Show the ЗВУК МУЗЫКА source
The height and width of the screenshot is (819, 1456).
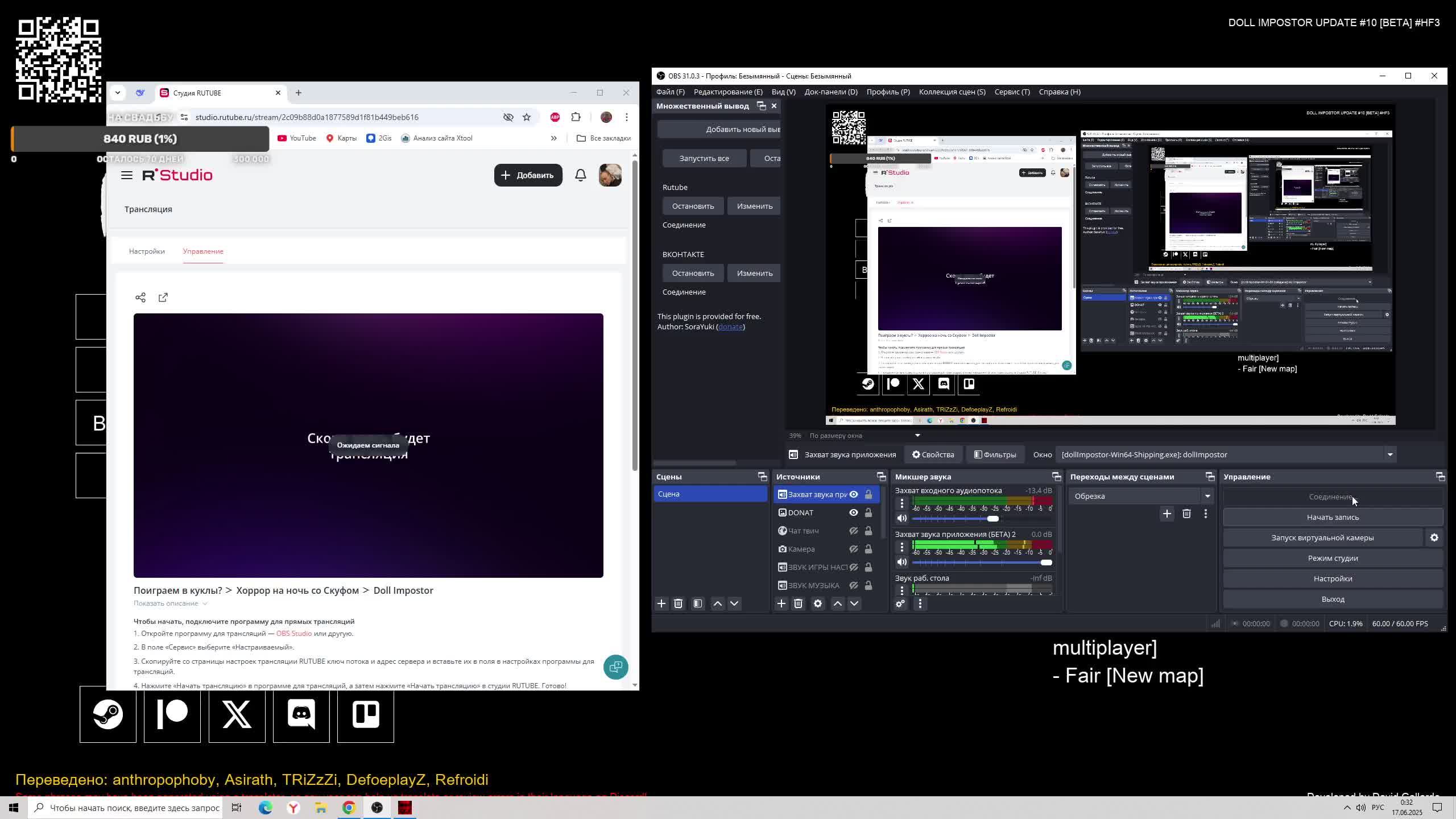854,585
